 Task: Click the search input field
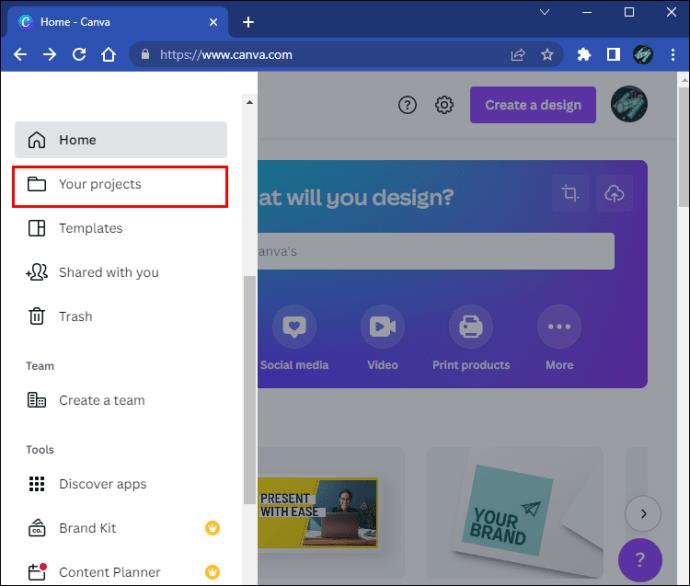(435, 251)
